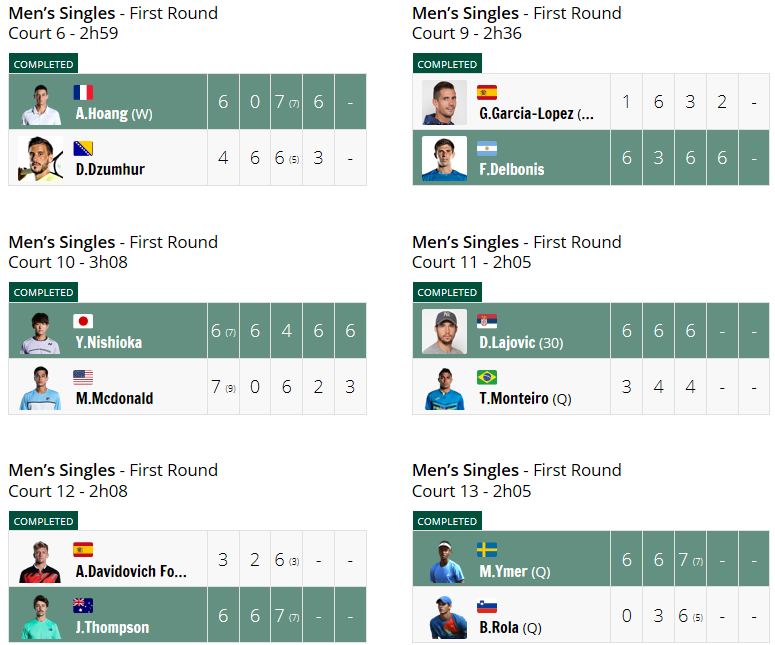
Task: Click the Court 10 match title heading
Action: pyautogui.click(x=113, y=252)
